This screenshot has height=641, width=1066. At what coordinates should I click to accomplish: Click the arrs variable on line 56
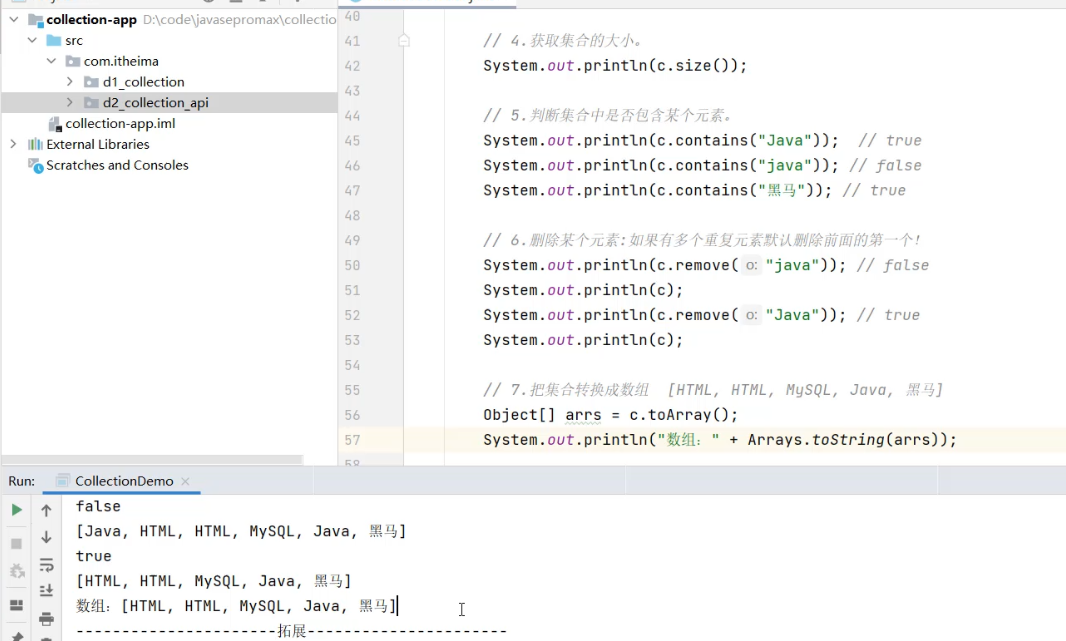pyautogui.click(x=583, y=415)
